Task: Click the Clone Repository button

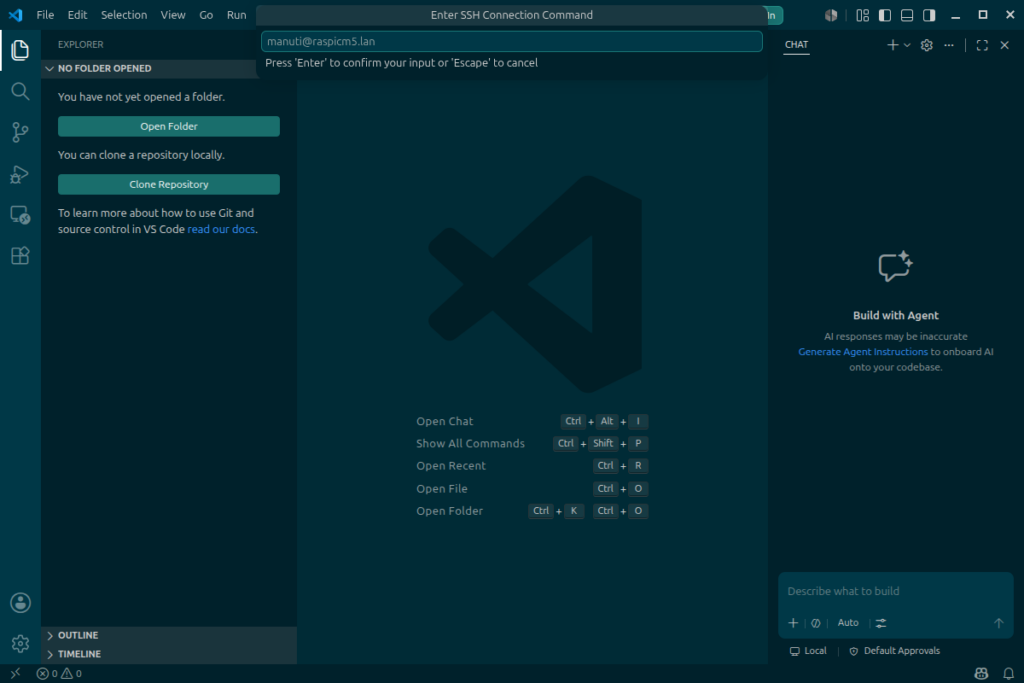Action: 169,185
